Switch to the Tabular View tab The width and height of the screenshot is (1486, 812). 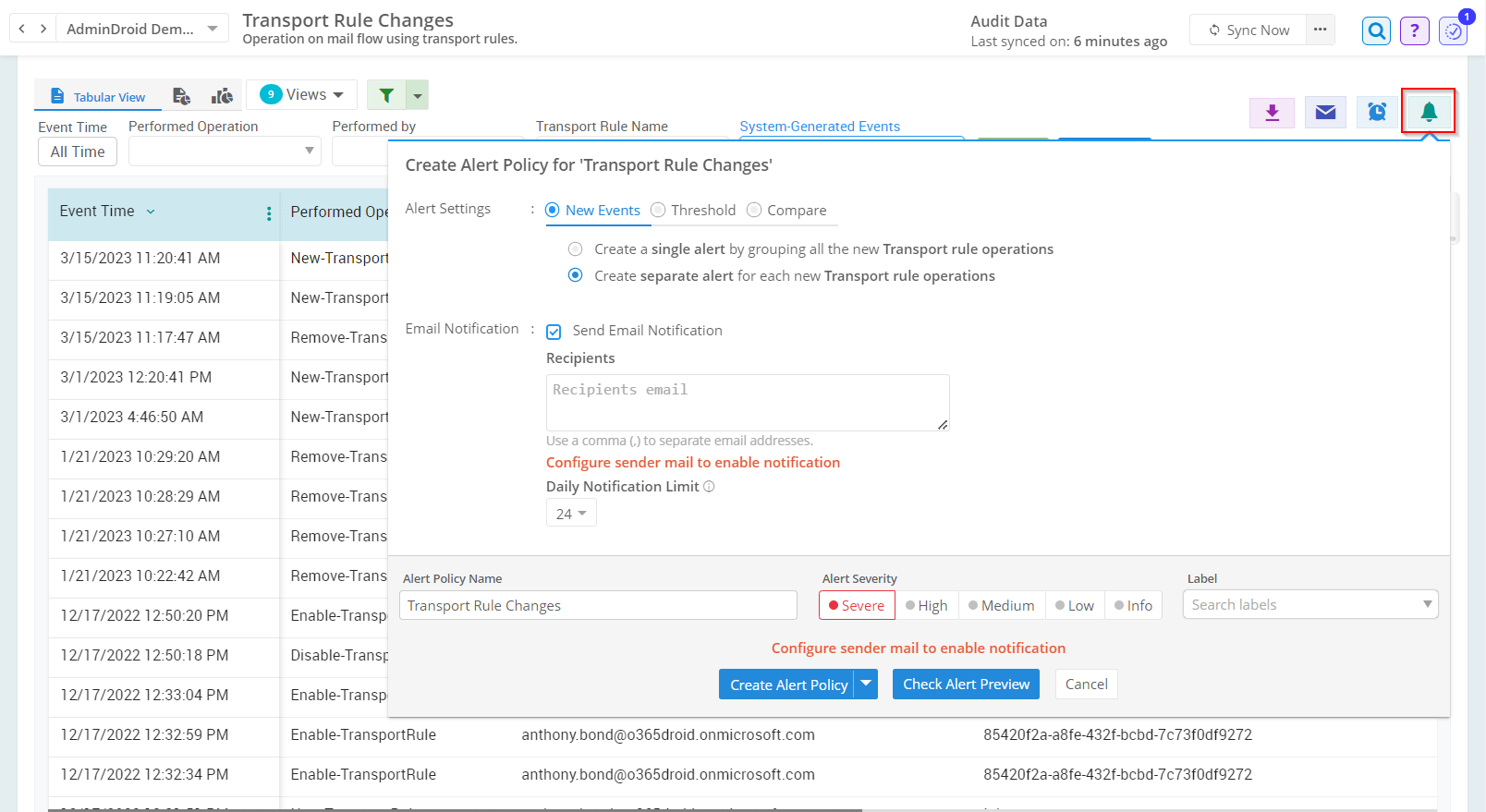click(99, 97)
